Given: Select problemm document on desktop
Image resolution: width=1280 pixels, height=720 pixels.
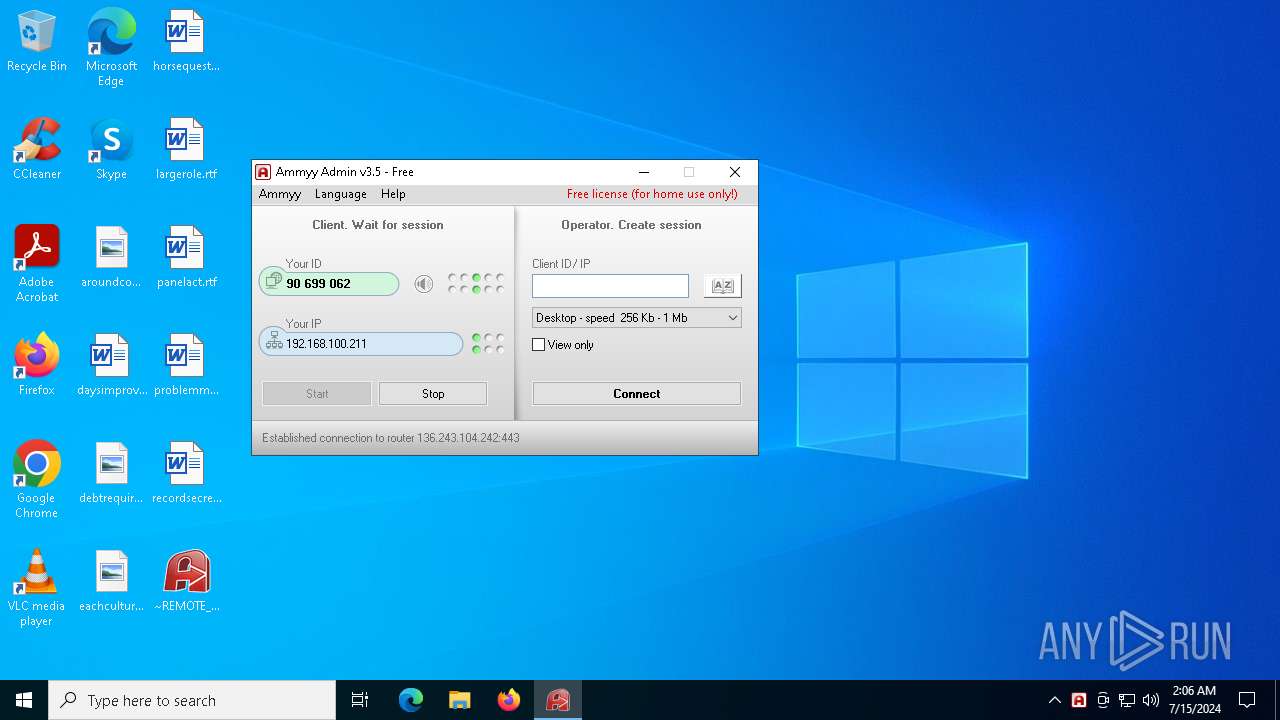Looking at the screenshot, I should click(186, 365).
